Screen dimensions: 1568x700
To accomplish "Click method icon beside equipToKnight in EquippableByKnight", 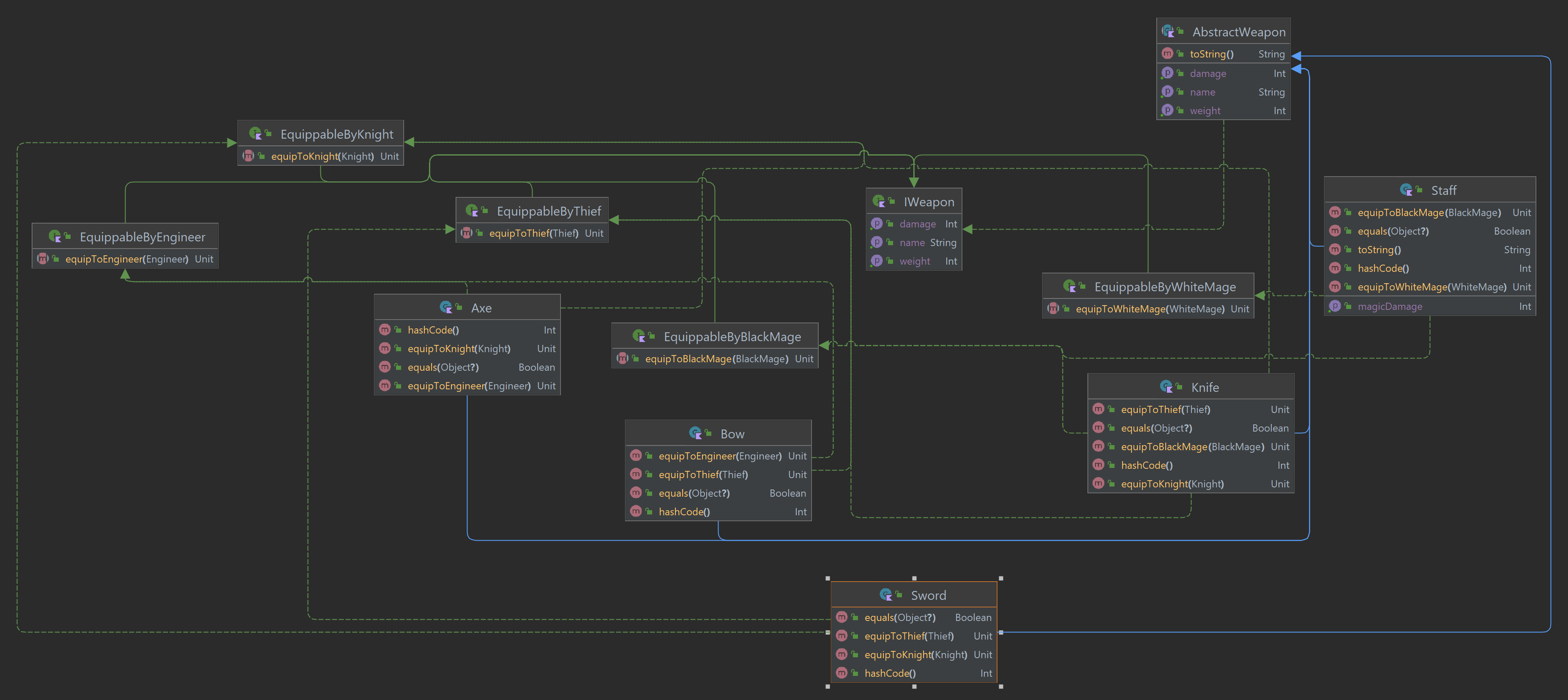I will click(x=249, y=156).
